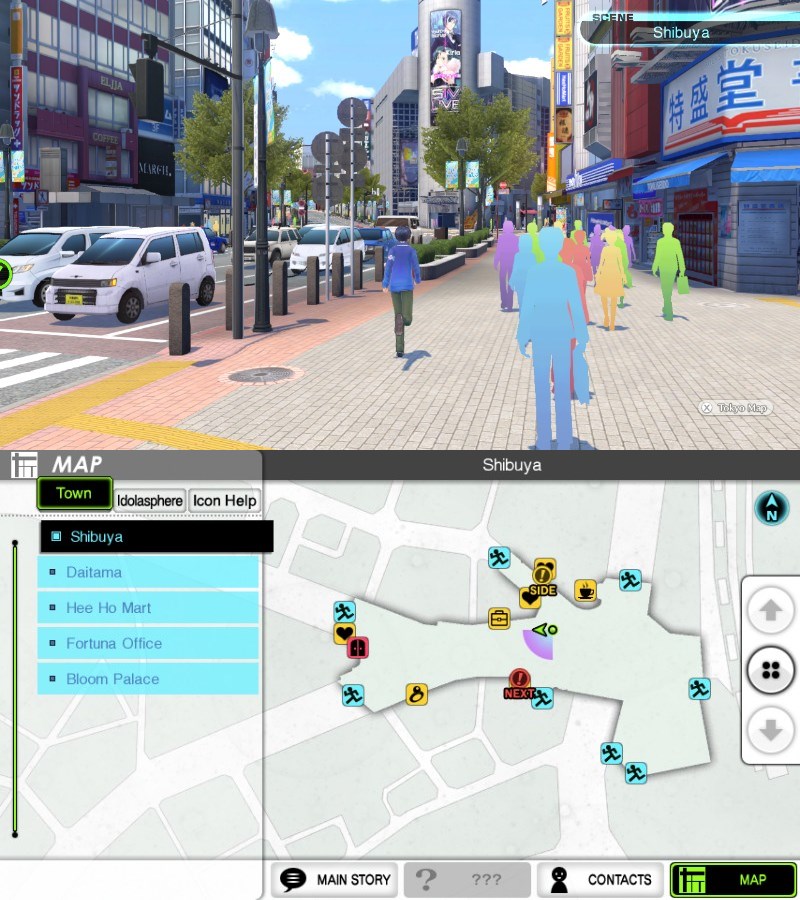Select Bloom Palace in the town list
This screenshot has height=900, width=800.
148,679
